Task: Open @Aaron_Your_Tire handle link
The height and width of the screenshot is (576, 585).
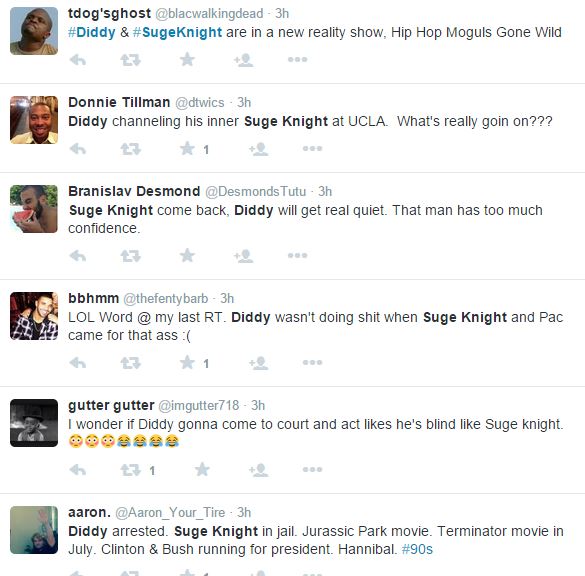Action: (x=170, y=513)
